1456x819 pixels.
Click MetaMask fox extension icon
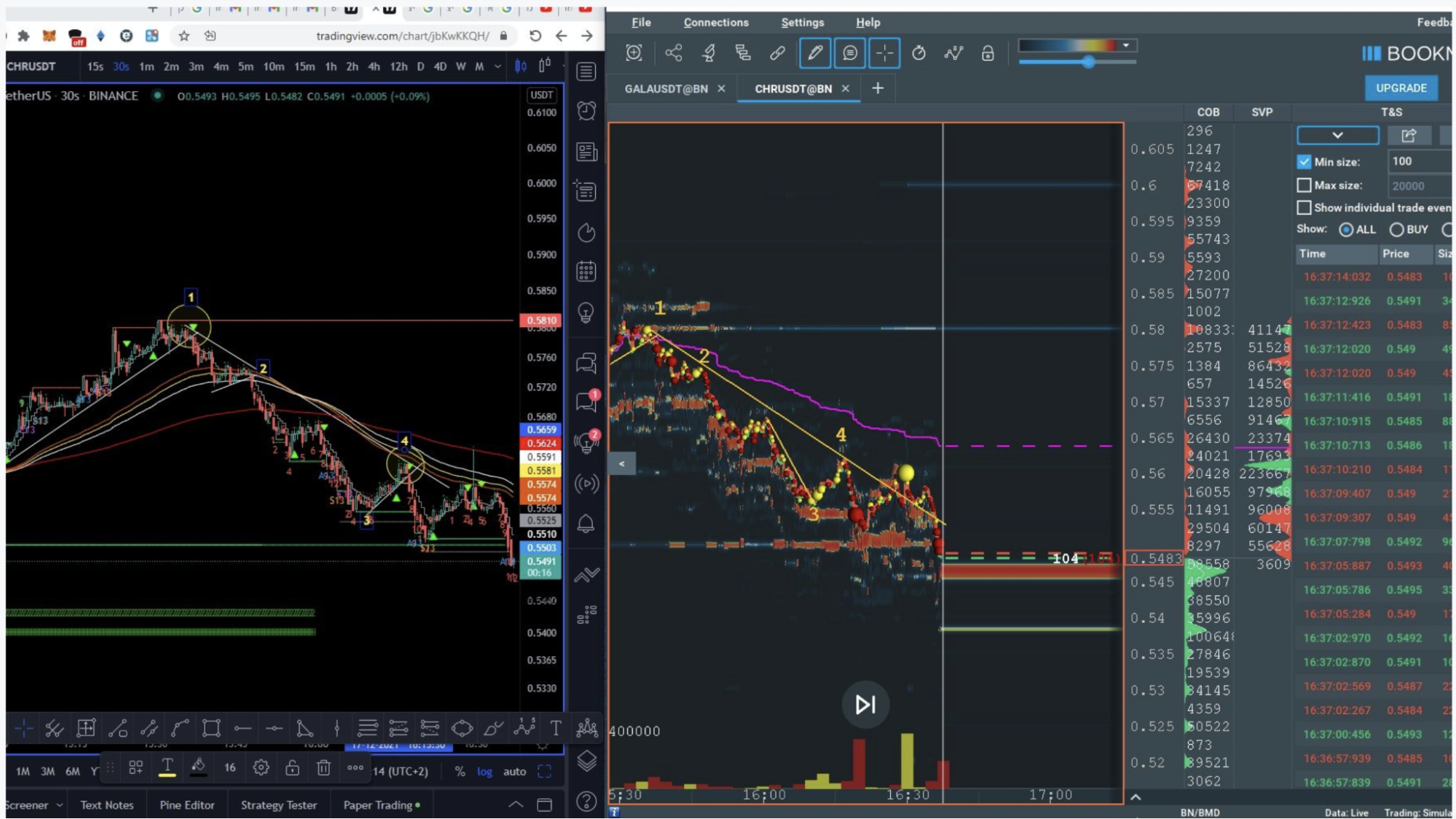[x=49, y=36]
